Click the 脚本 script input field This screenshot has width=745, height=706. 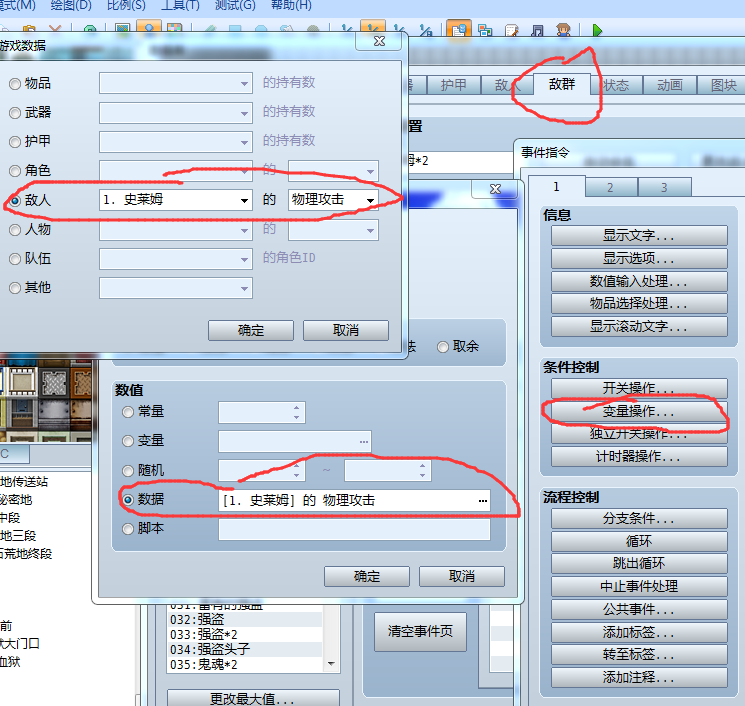click(354, 529)
